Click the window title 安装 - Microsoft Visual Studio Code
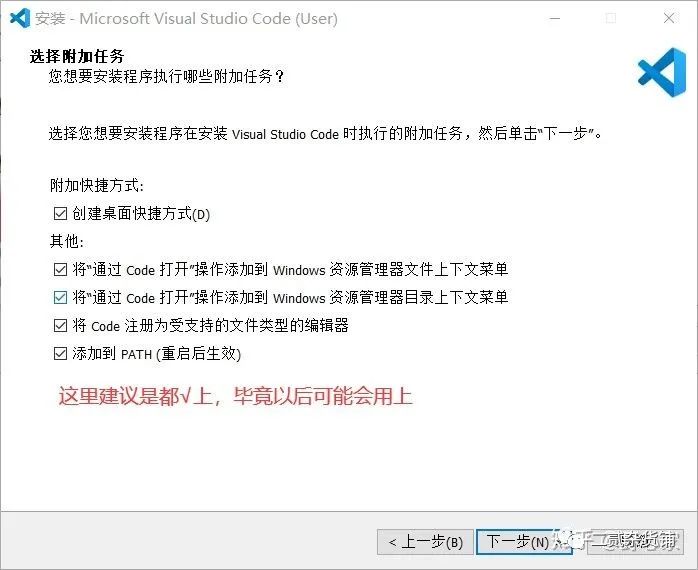 click(186, 19)
